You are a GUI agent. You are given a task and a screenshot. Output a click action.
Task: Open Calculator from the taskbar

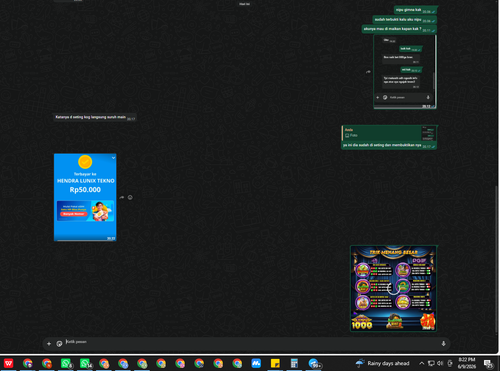(x=294, y=363)
